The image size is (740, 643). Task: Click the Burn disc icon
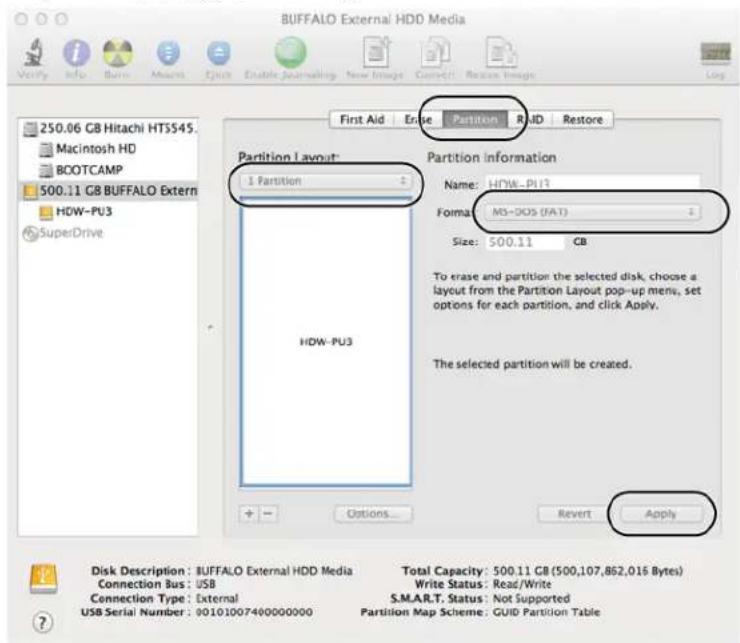(118, 53)
